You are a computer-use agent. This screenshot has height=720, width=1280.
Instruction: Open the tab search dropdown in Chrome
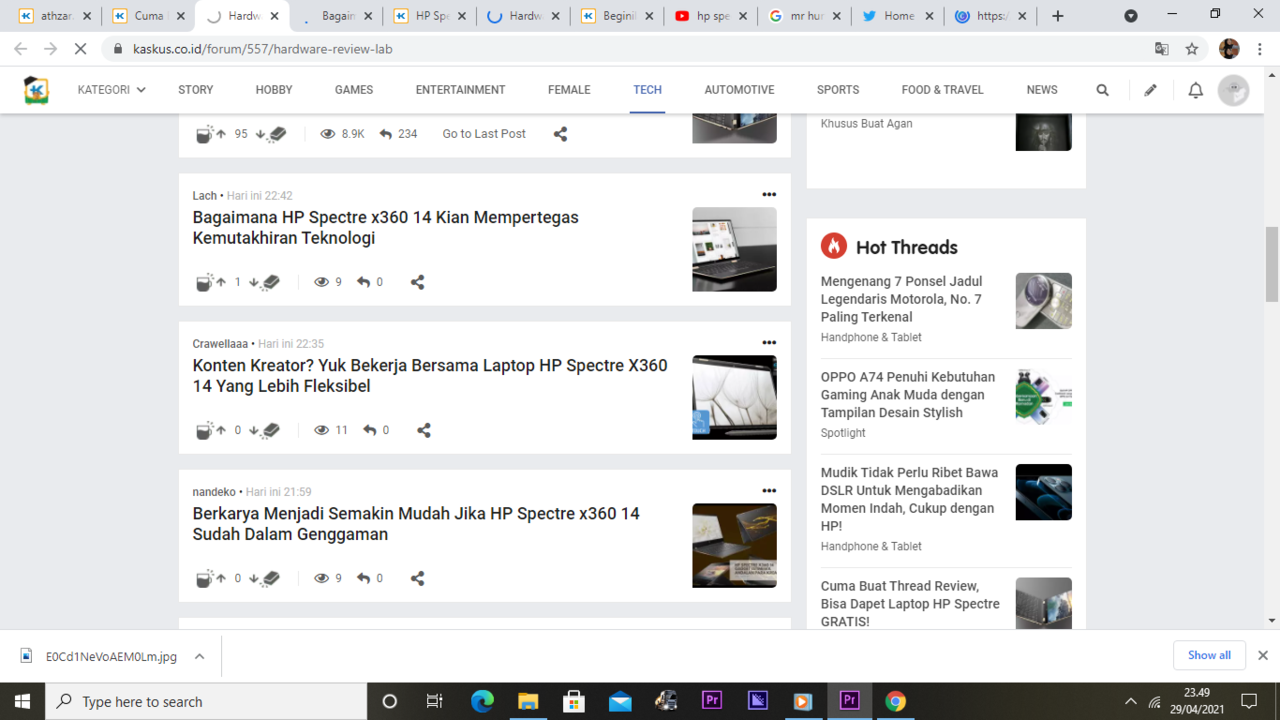pyautogui.click(x=1131, y=16)
